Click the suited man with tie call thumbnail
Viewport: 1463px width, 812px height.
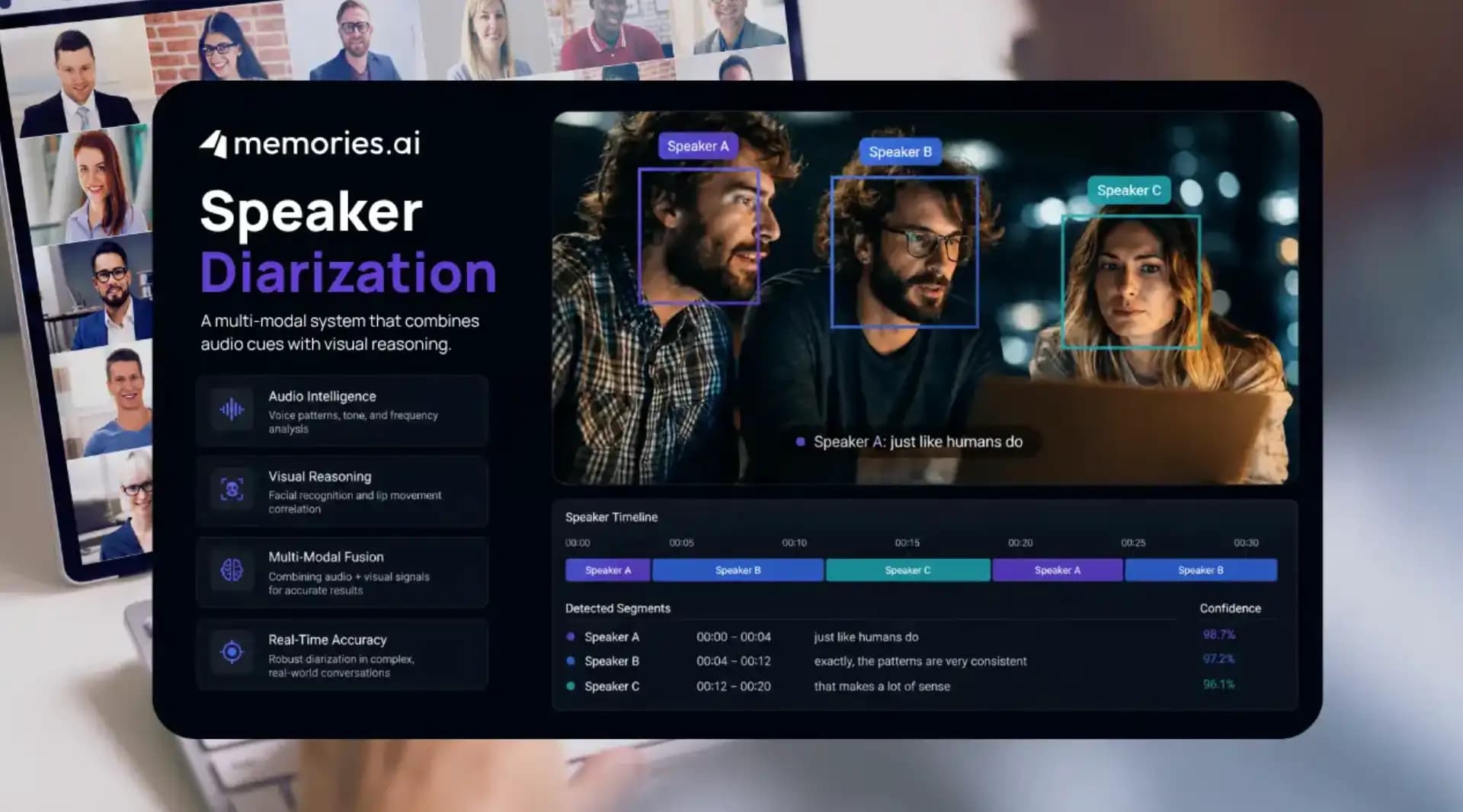coord(76,82)
